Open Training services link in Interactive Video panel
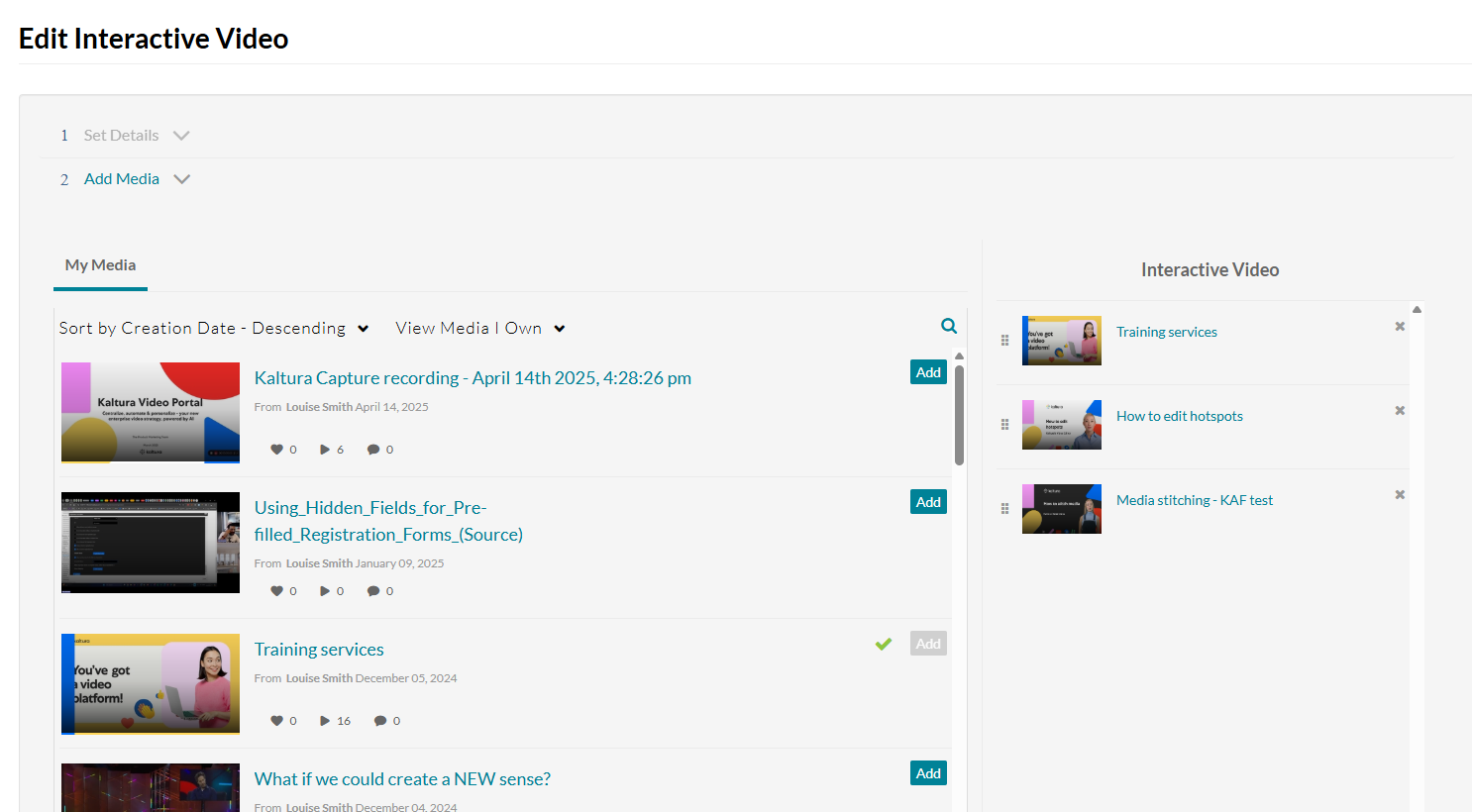This screenshot has height=812, width=1472. pos(1167,332)
